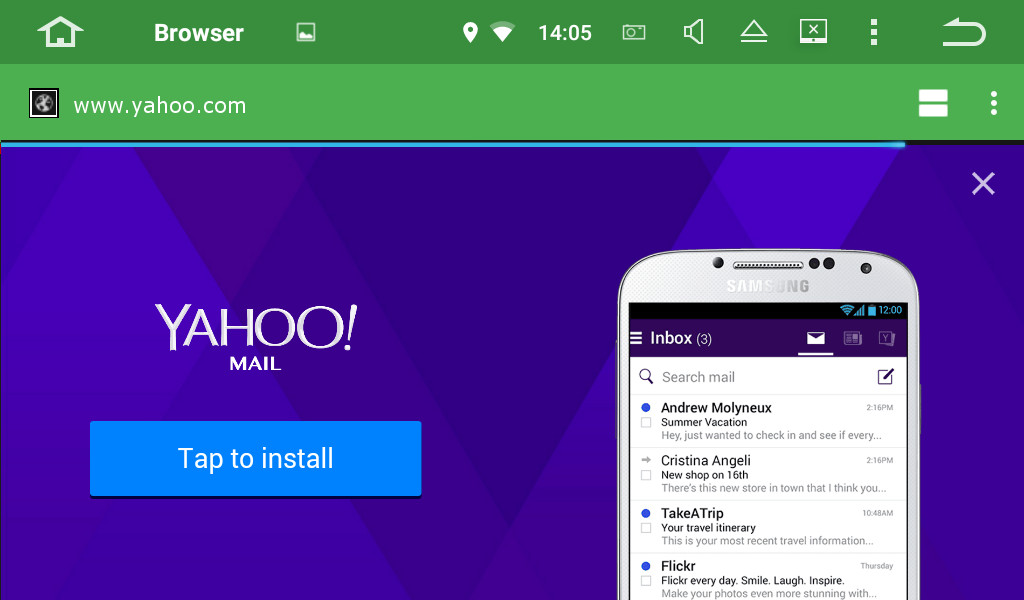Go to the Android home screen
Image resolution: width=1024 pixels, height=600 pixels.
point(60,32)
